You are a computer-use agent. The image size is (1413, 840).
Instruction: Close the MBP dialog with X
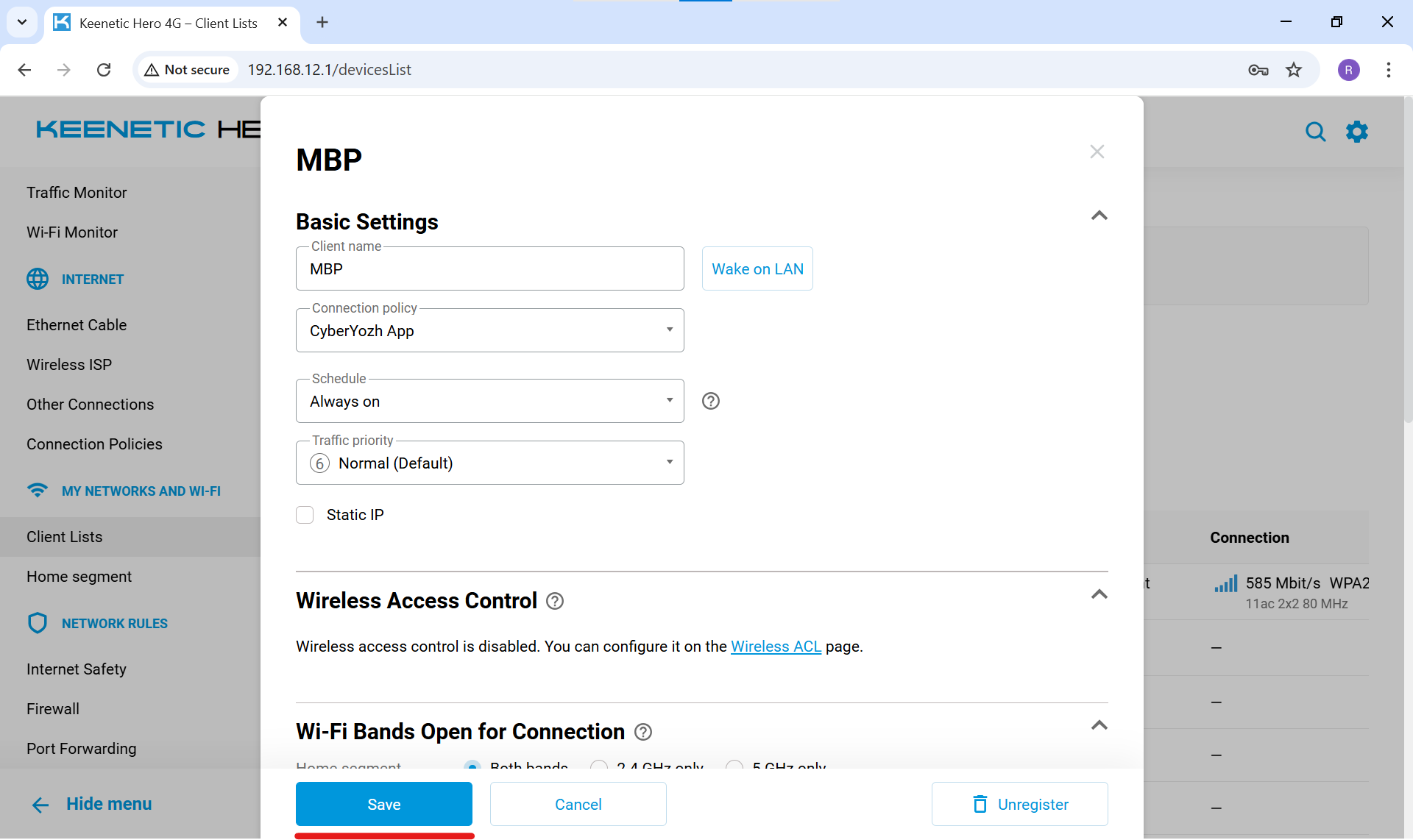pos(1097,152)
